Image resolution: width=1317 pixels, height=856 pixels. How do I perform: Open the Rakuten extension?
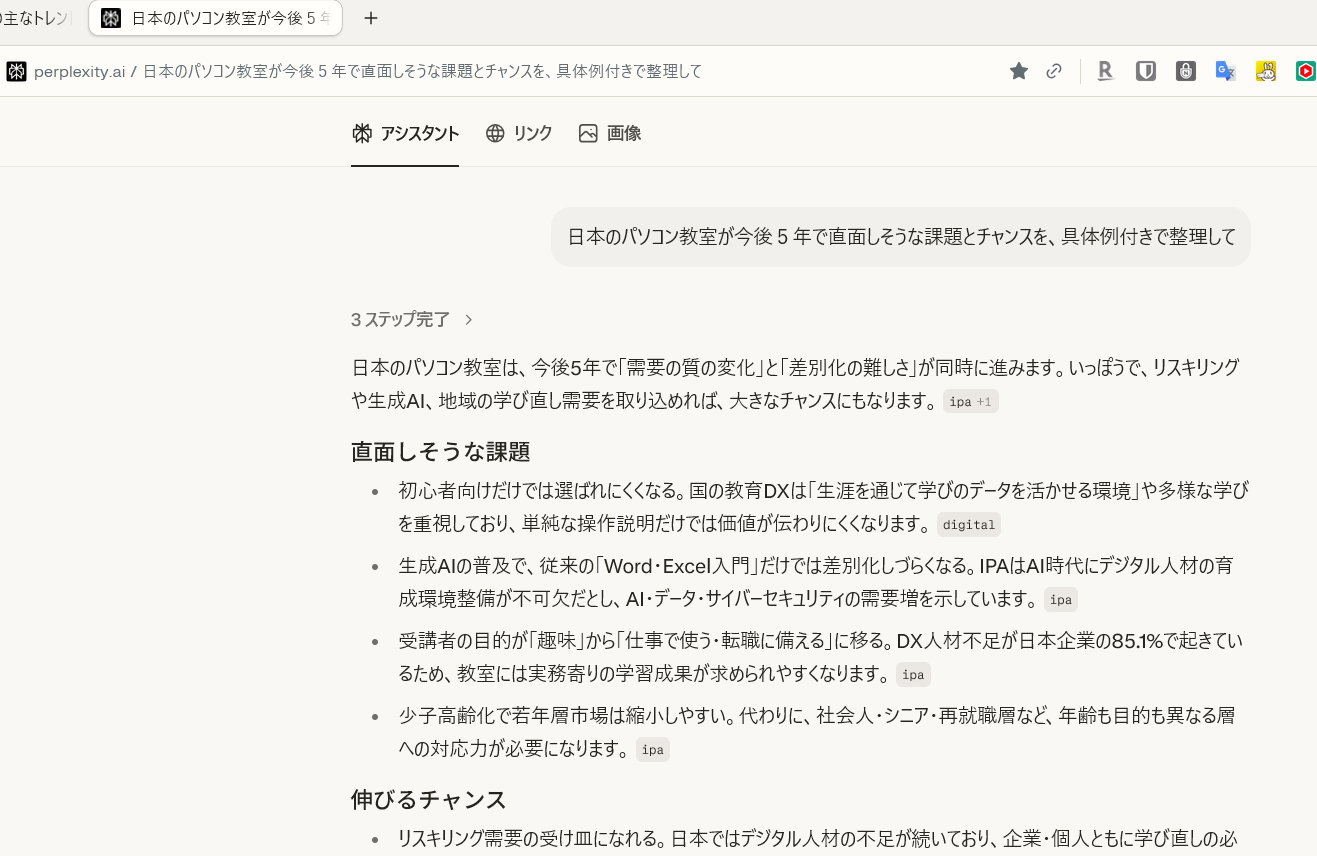[x=1105, y=71]
